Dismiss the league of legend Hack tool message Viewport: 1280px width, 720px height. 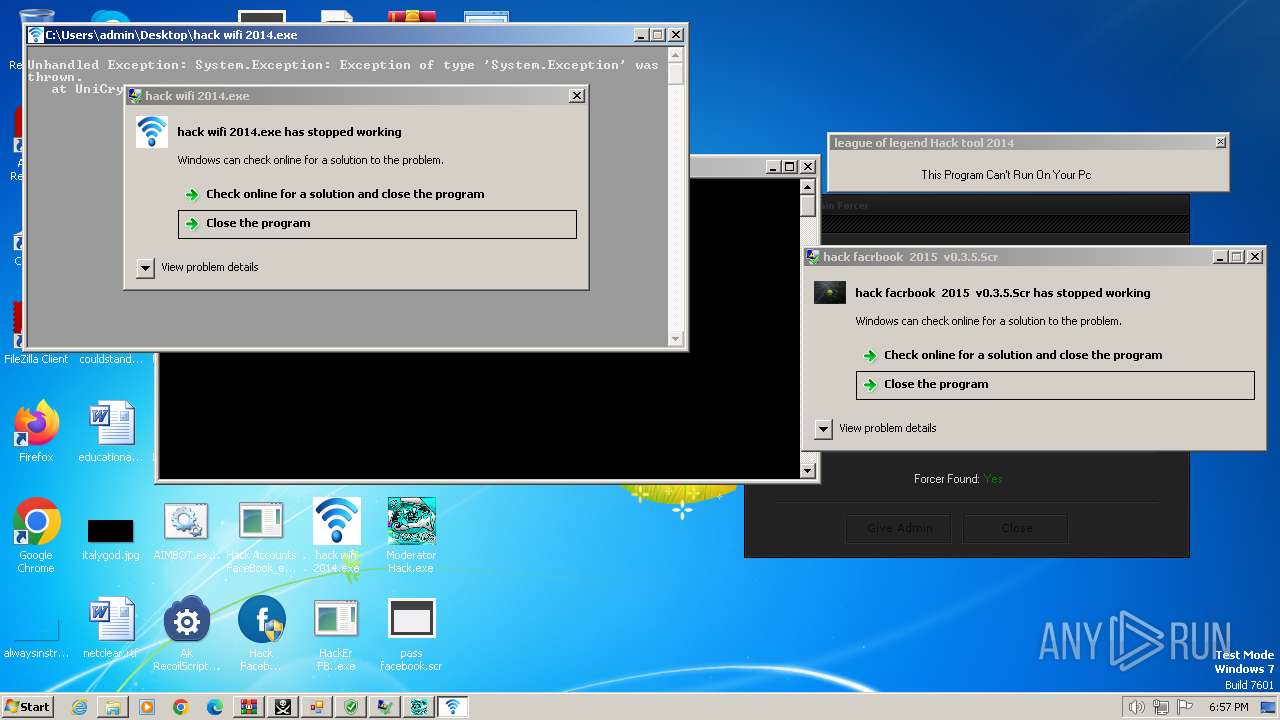tap(1220, 143)
